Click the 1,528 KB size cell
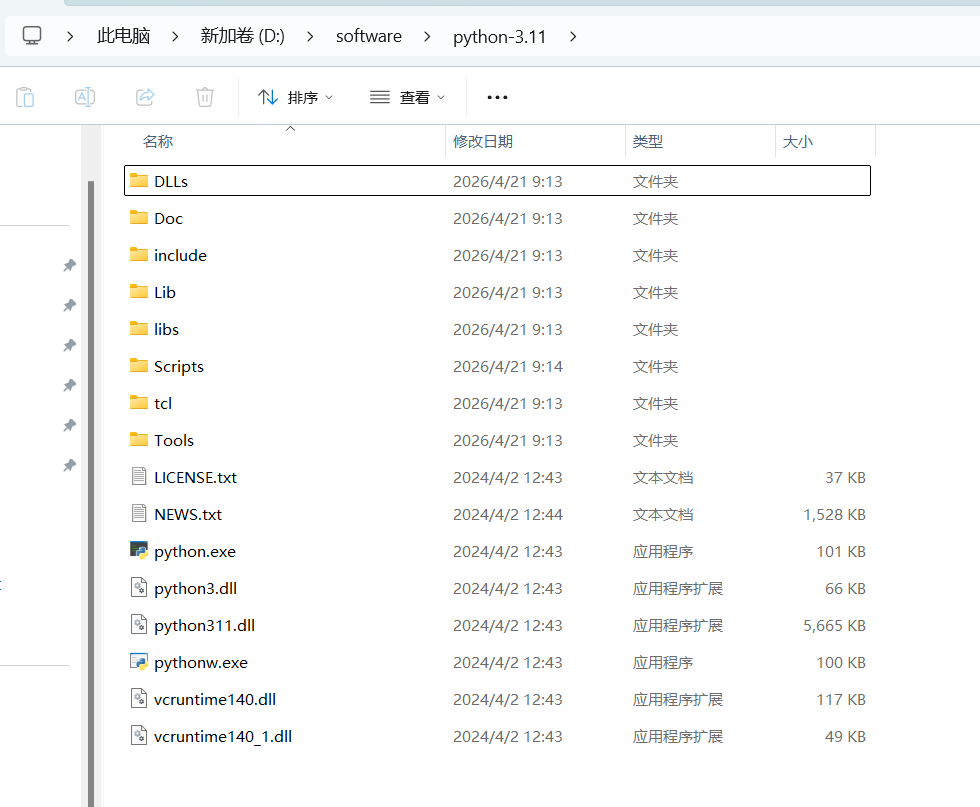The height and width of the screenshot is (807, 980). tap(834, 514)
